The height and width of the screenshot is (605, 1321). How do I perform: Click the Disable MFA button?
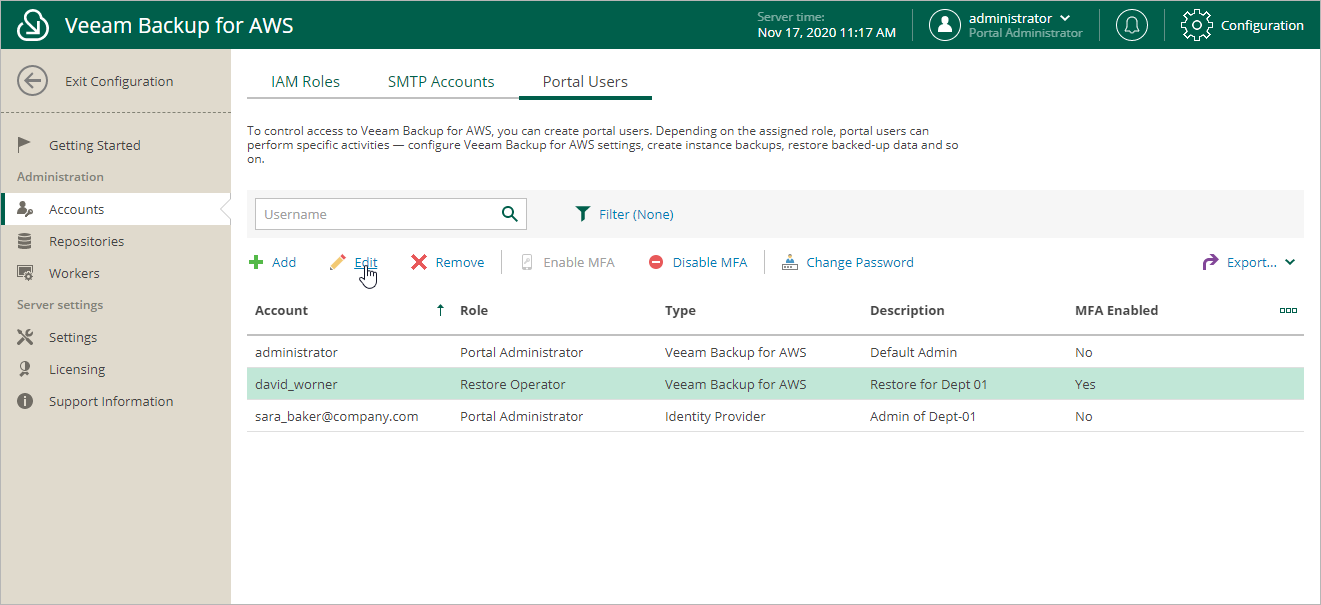(x=698, y=262)
